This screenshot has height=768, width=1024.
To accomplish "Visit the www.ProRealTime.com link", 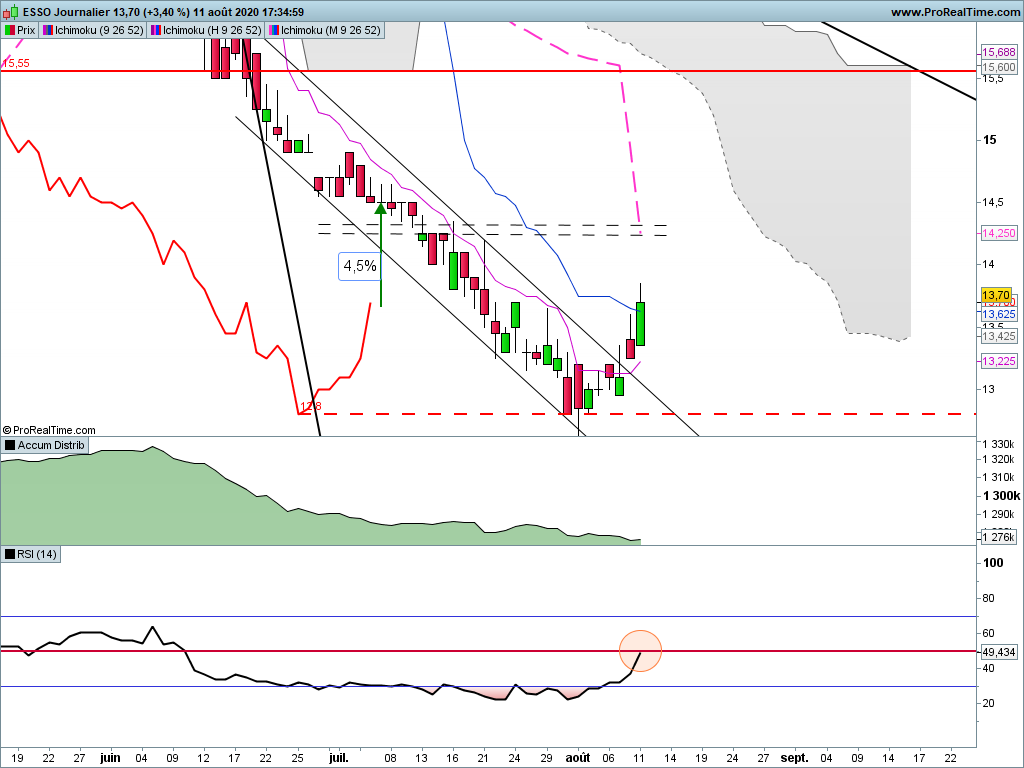I will (955, 12).
